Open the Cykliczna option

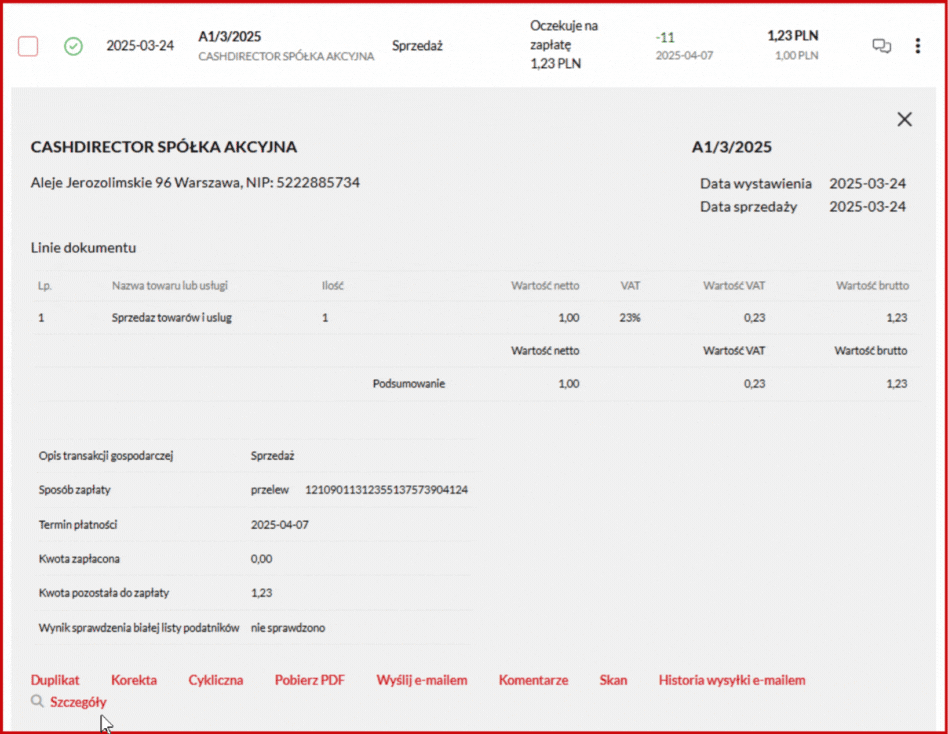pyautogui.click(x=216, y=680)
